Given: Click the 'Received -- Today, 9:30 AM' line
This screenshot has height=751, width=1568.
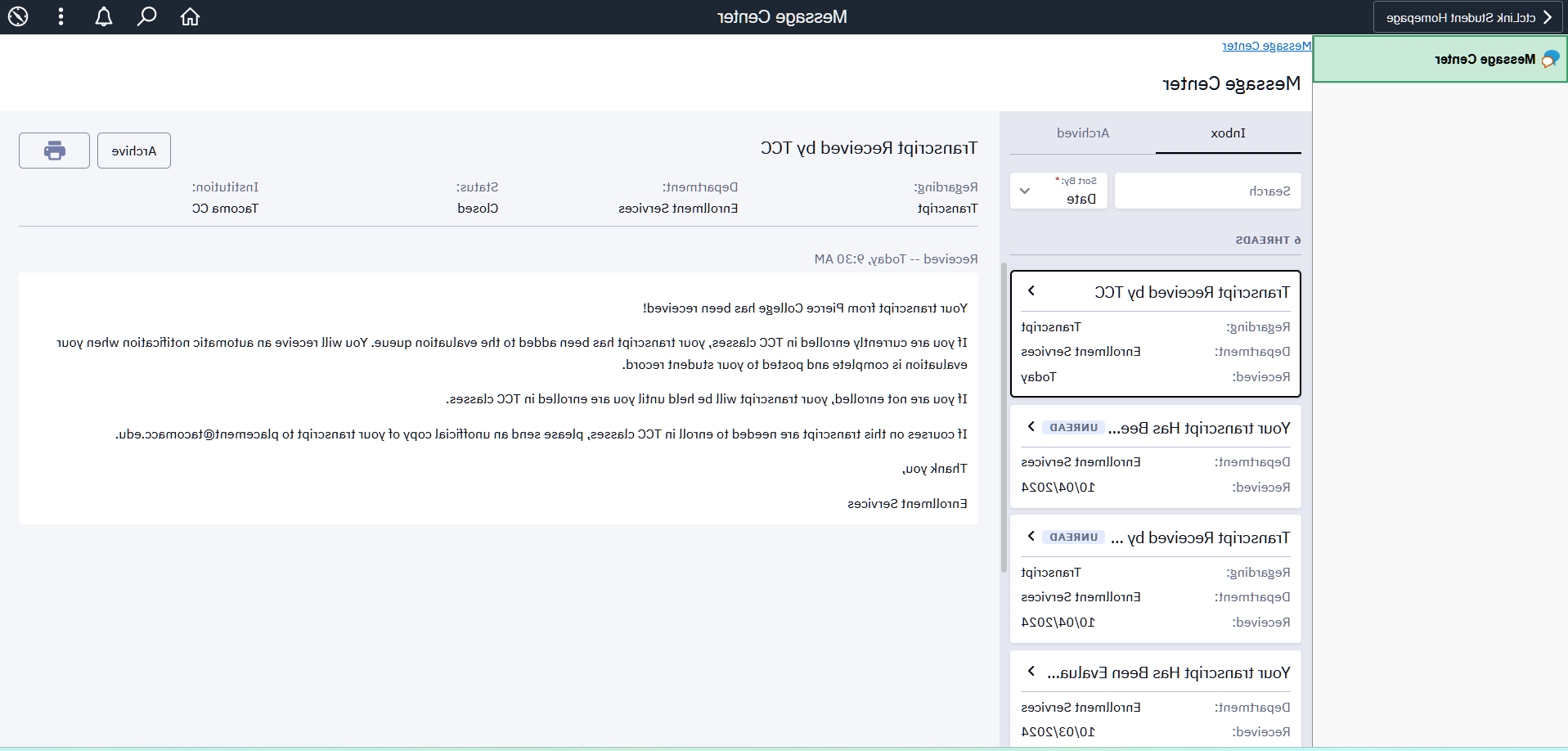Looking at the screenshot, I should [896, 259].
